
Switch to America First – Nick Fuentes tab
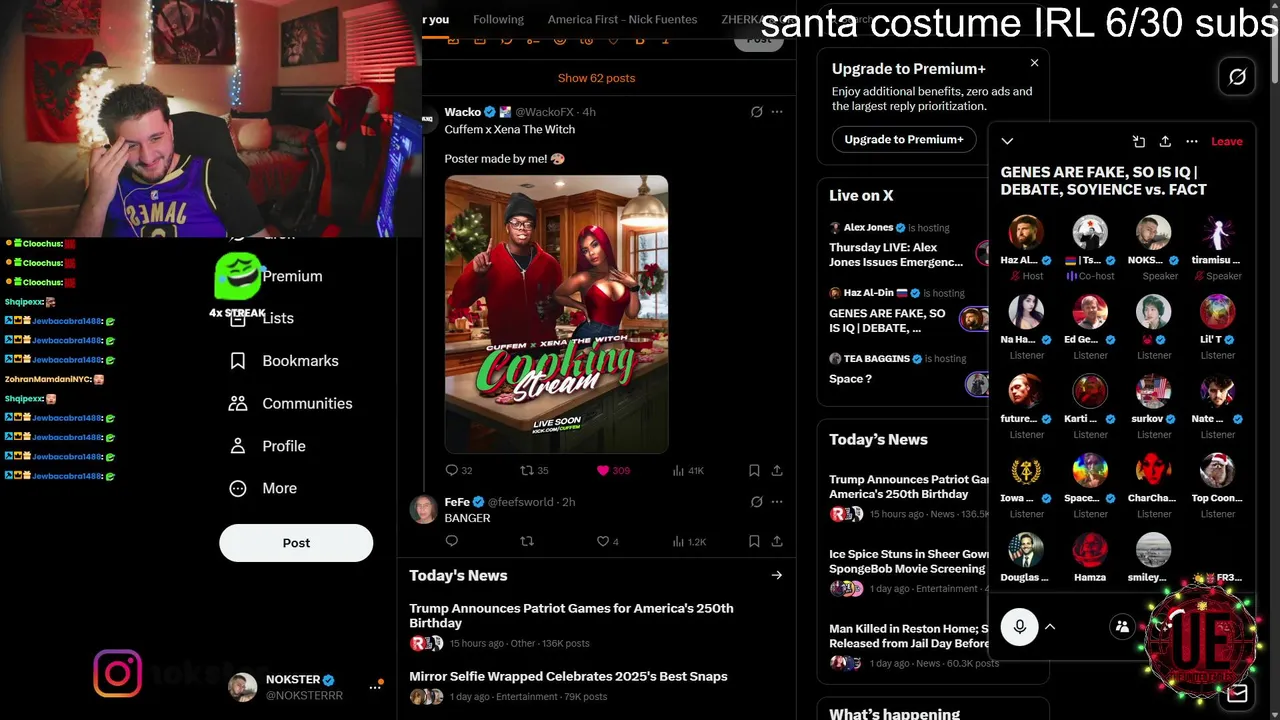pos(622,19)
